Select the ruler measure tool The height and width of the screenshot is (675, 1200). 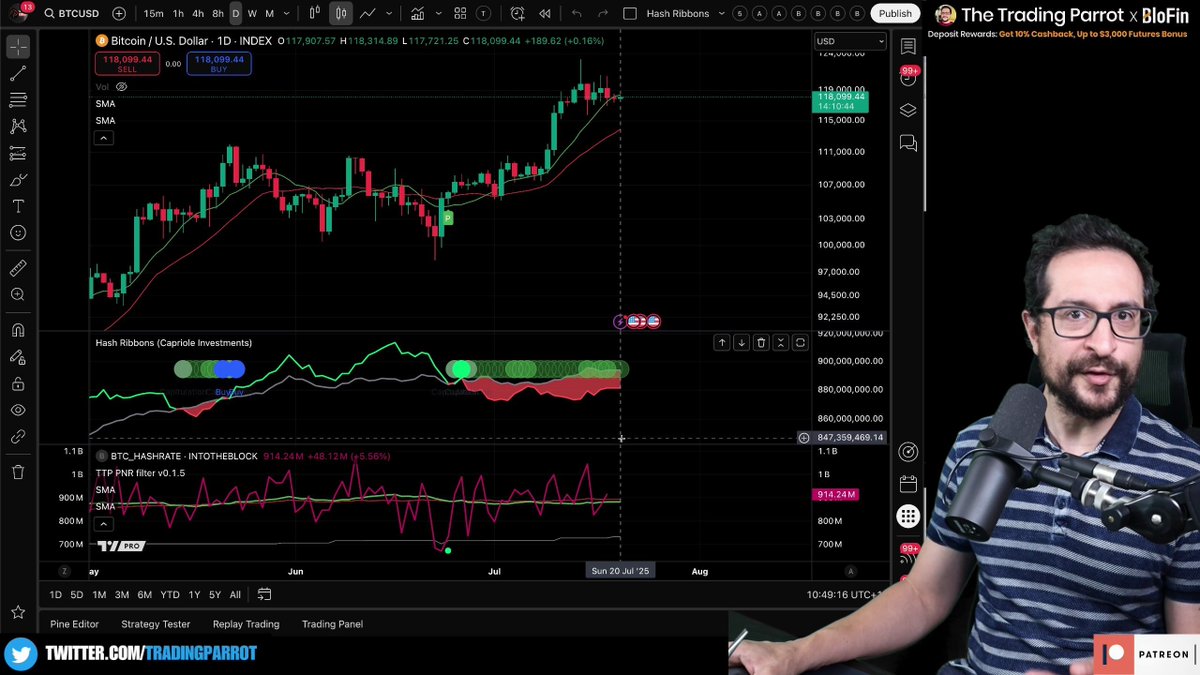[x=18, y=268]
